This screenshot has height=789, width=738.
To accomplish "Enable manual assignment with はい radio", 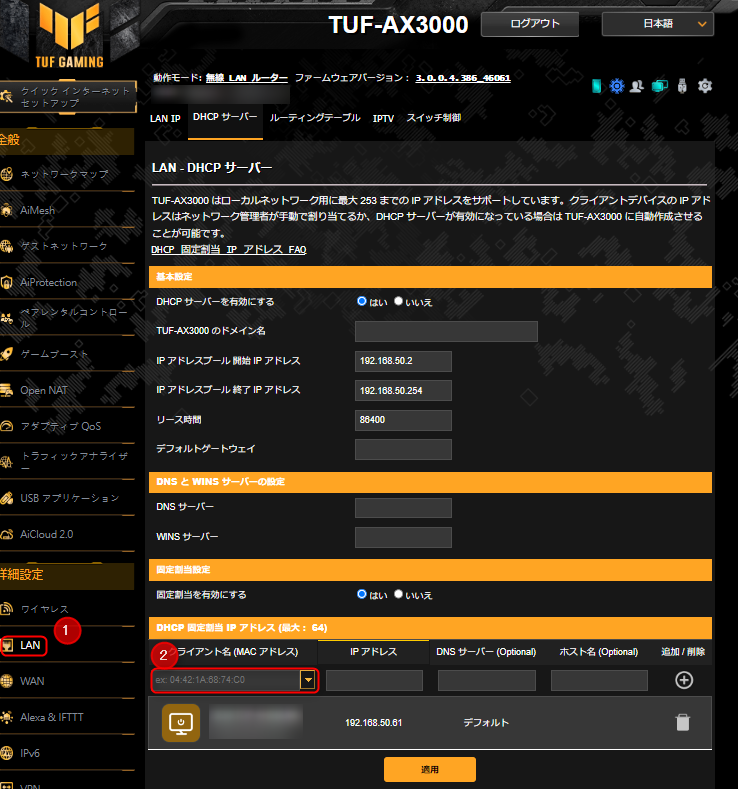I will pyautogui.click(x=362, y=594).
